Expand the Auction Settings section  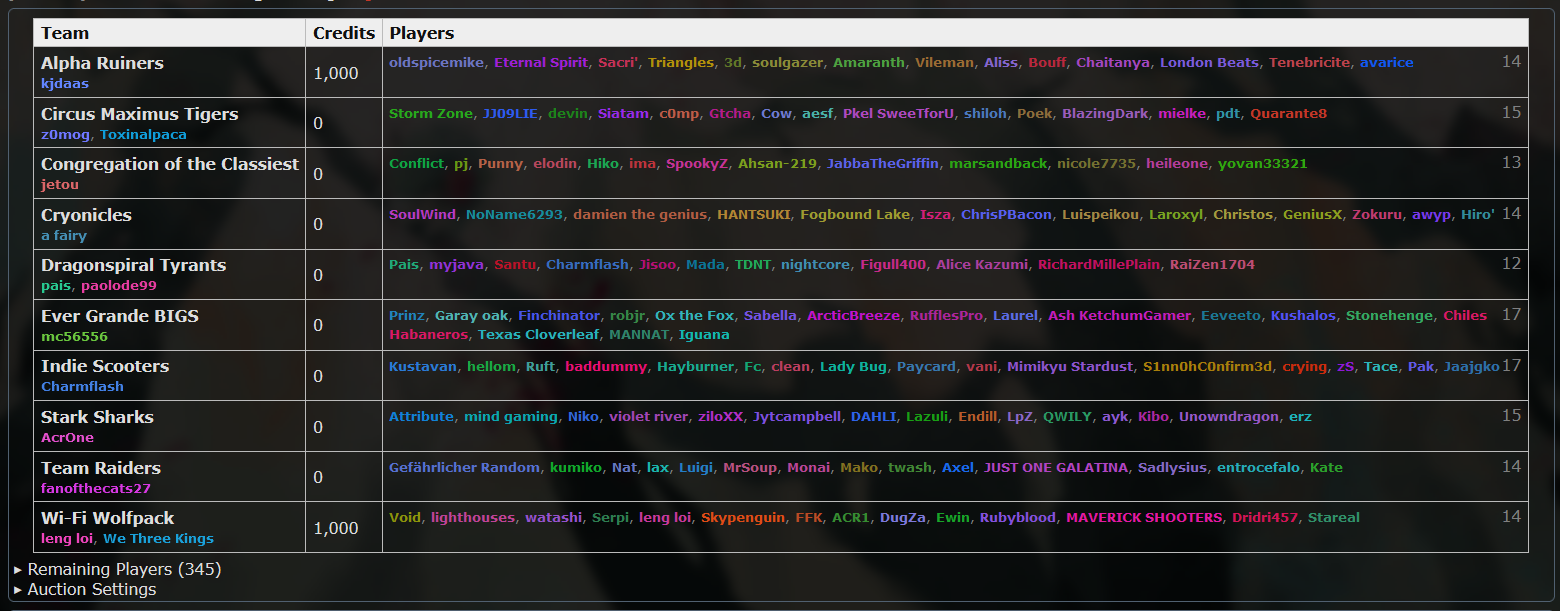[x=86, y=590]
